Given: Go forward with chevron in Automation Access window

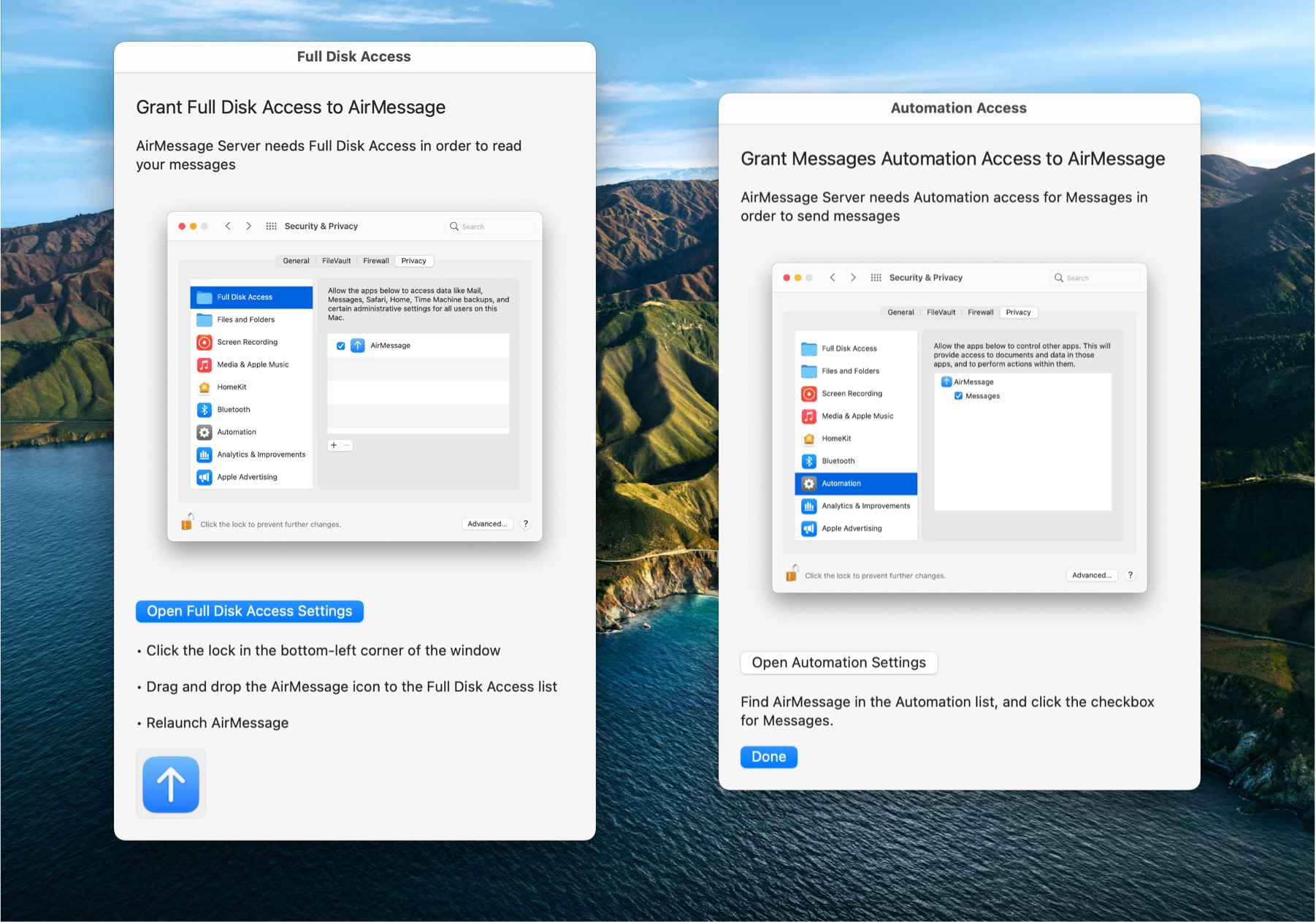Looking at the screenshot, I should point(853,278).
